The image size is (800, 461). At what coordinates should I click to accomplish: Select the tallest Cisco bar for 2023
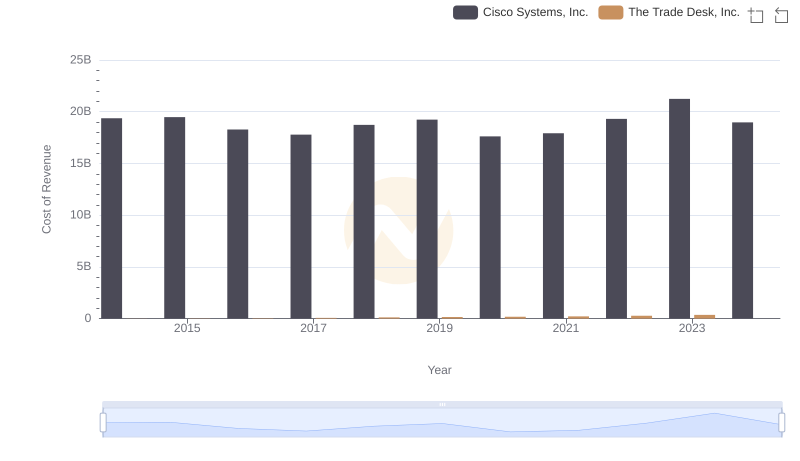point(679,208)
